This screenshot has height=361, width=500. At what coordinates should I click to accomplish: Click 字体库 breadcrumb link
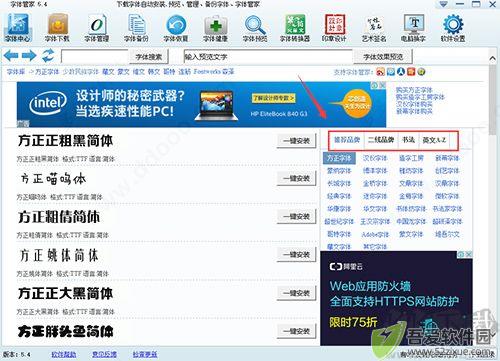(x=16, y=72)
